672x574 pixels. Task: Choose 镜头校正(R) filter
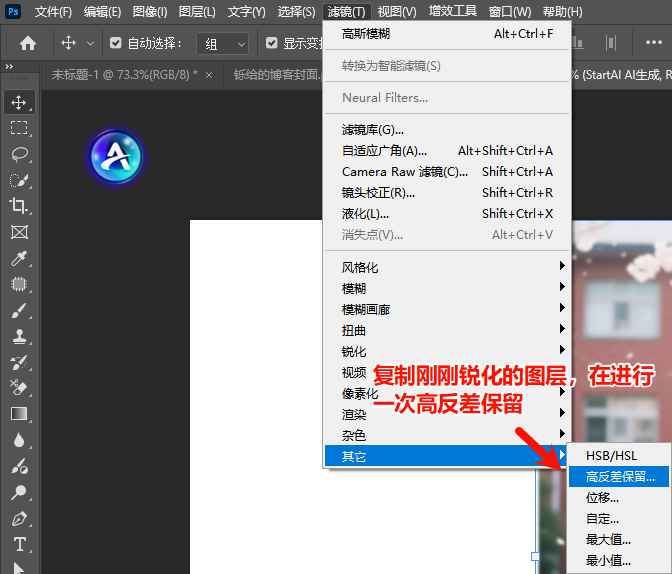(x=447, y=192)
